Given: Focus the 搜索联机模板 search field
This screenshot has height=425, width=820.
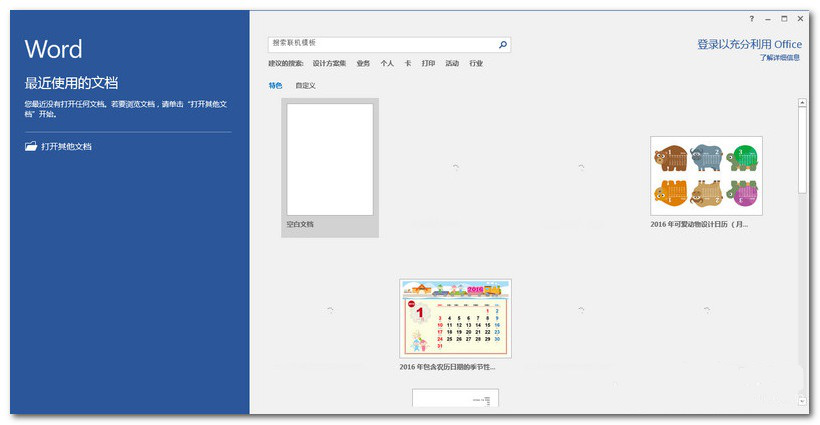Looking at the screenshot, I should (x=389, y=44).
